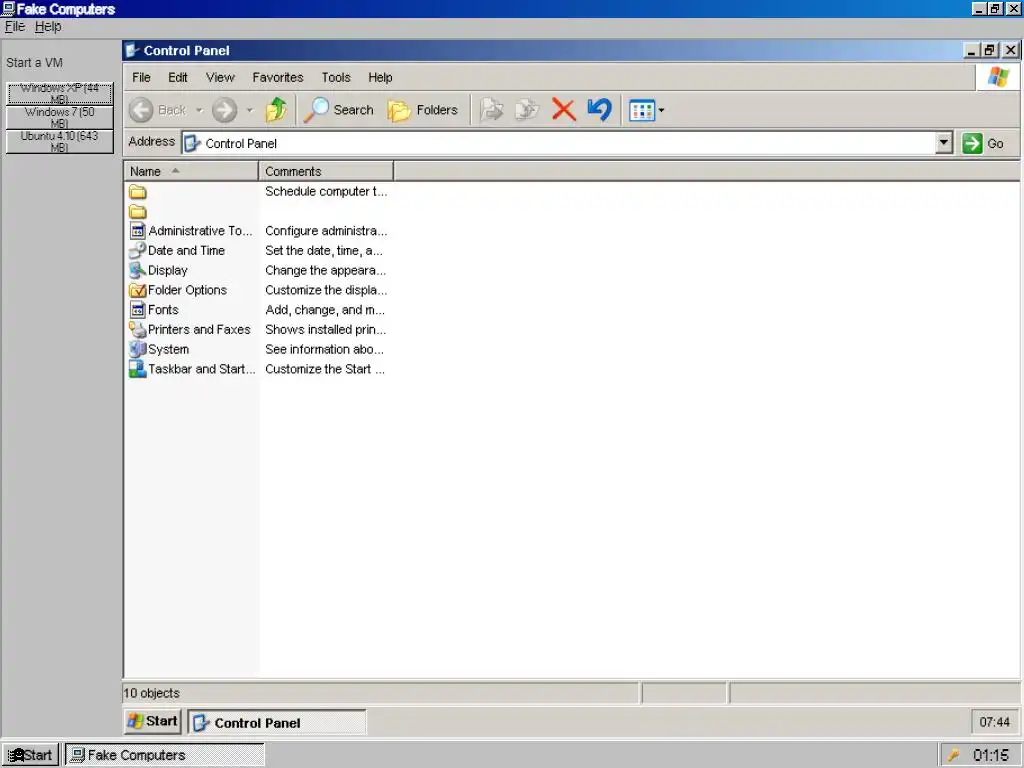Open the Forward history dropdown arrow
Image resolution: width=1024 pixels, height=768 pixels.
(249, 110)
